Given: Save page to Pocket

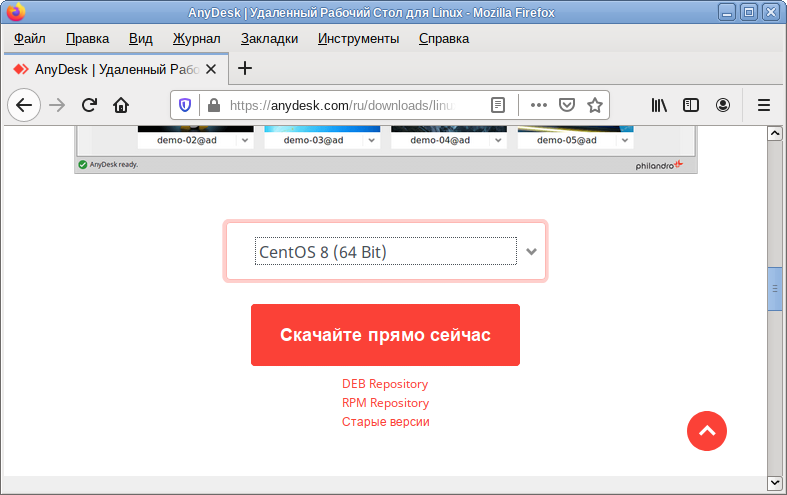Looking at the screenshot, I should pyautogui.click(x=567, y=105).
